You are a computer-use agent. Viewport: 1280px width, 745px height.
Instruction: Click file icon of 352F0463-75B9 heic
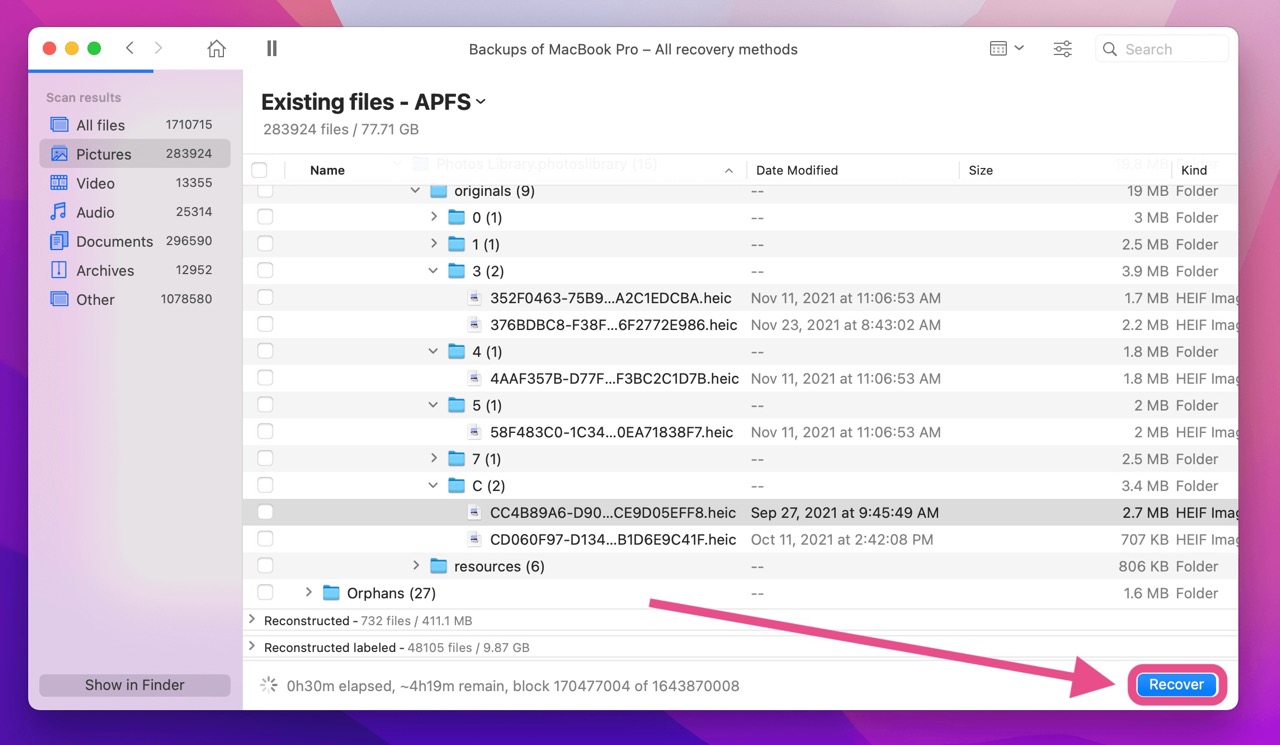(475, 298)
